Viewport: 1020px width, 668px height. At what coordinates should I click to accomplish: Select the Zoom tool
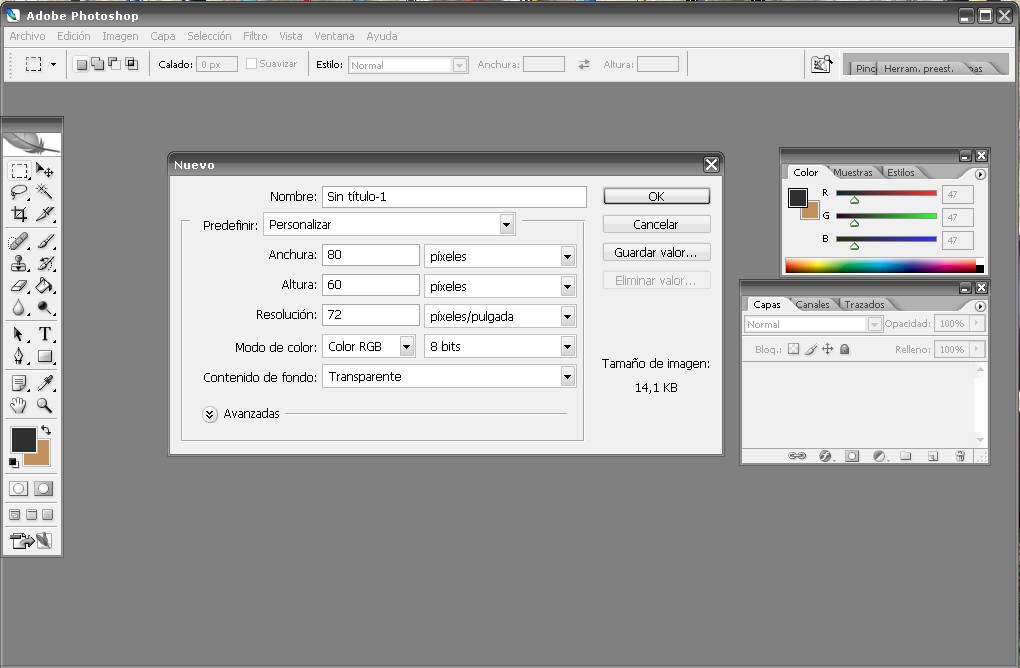click(x=44, y=405)
